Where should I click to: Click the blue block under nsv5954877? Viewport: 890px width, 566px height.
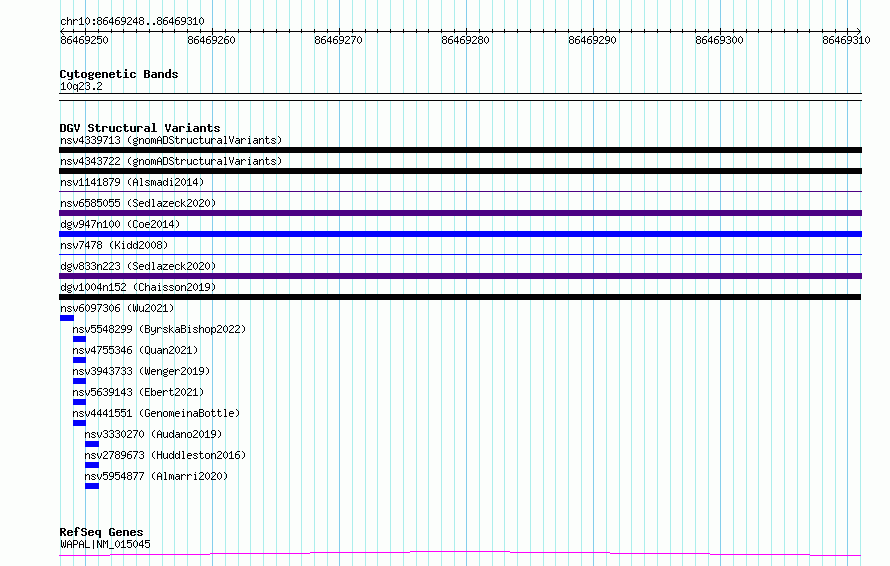(x=92, y=486)
